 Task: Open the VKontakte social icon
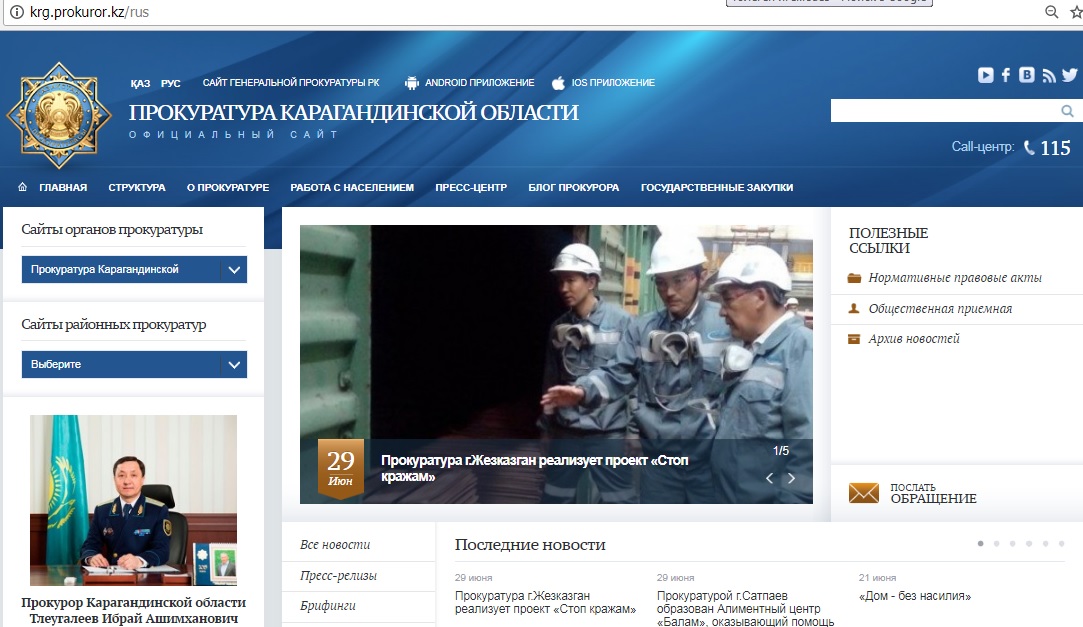click(1027, 75)
